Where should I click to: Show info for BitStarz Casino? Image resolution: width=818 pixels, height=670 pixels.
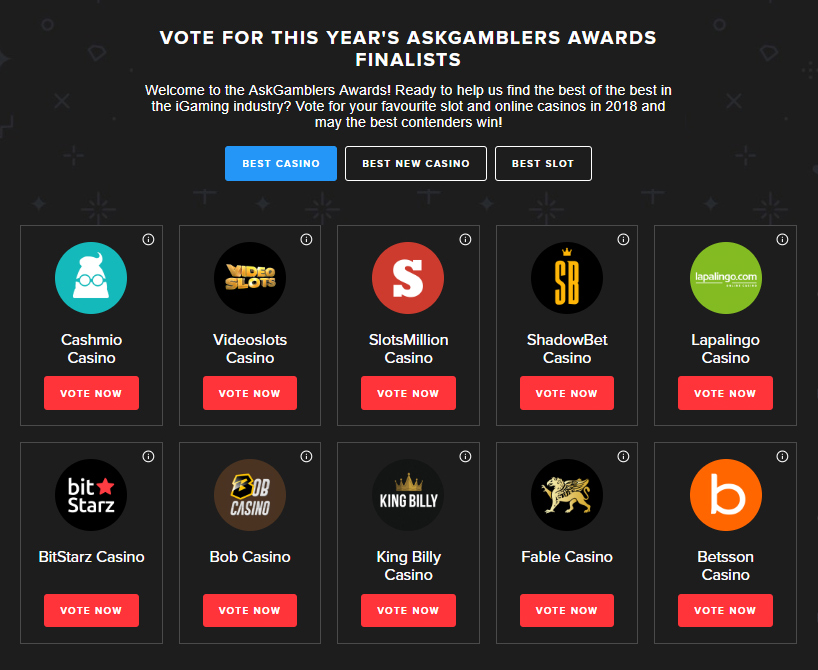tap(148, 457)
